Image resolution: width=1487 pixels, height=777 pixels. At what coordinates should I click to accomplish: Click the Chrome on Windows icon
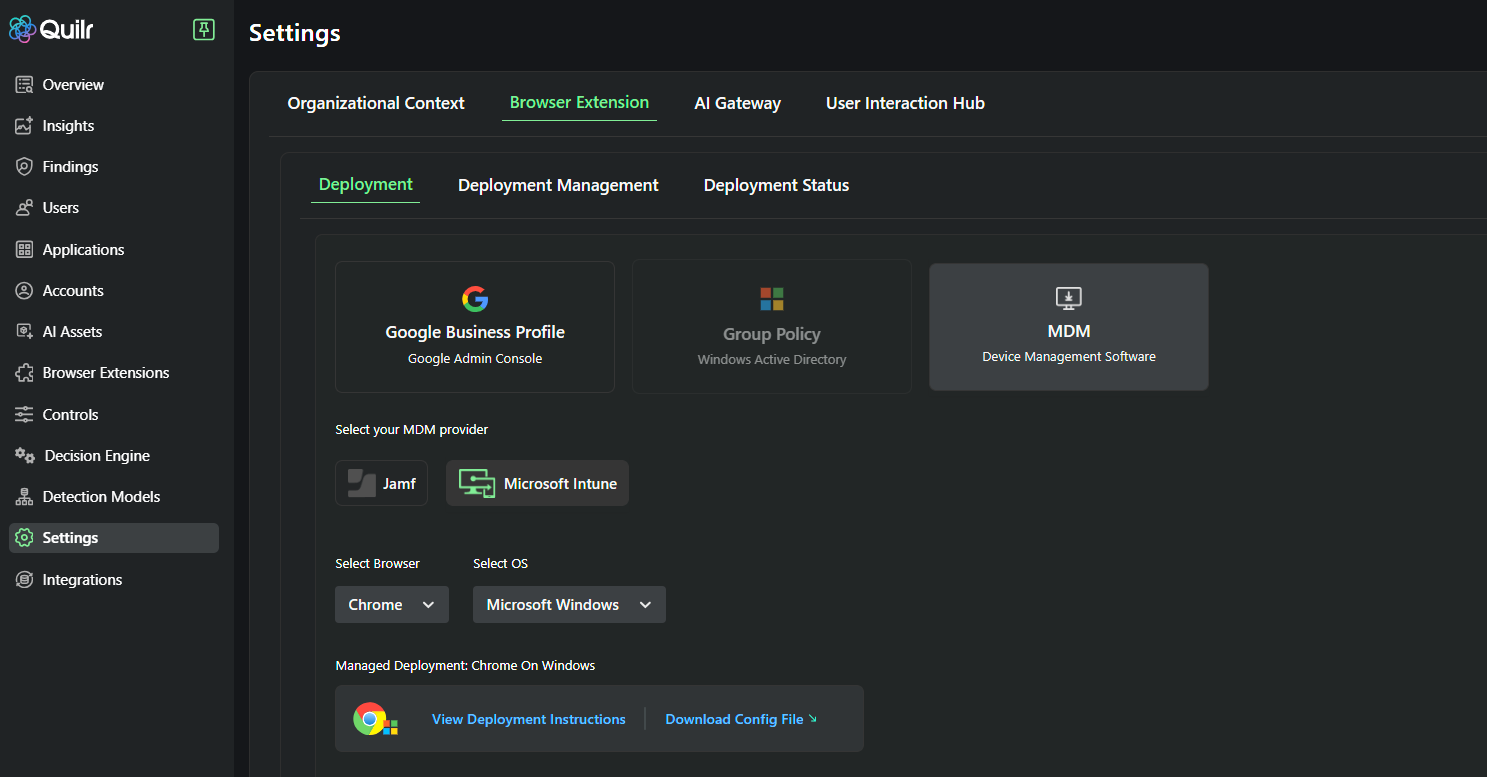(376, 719)
